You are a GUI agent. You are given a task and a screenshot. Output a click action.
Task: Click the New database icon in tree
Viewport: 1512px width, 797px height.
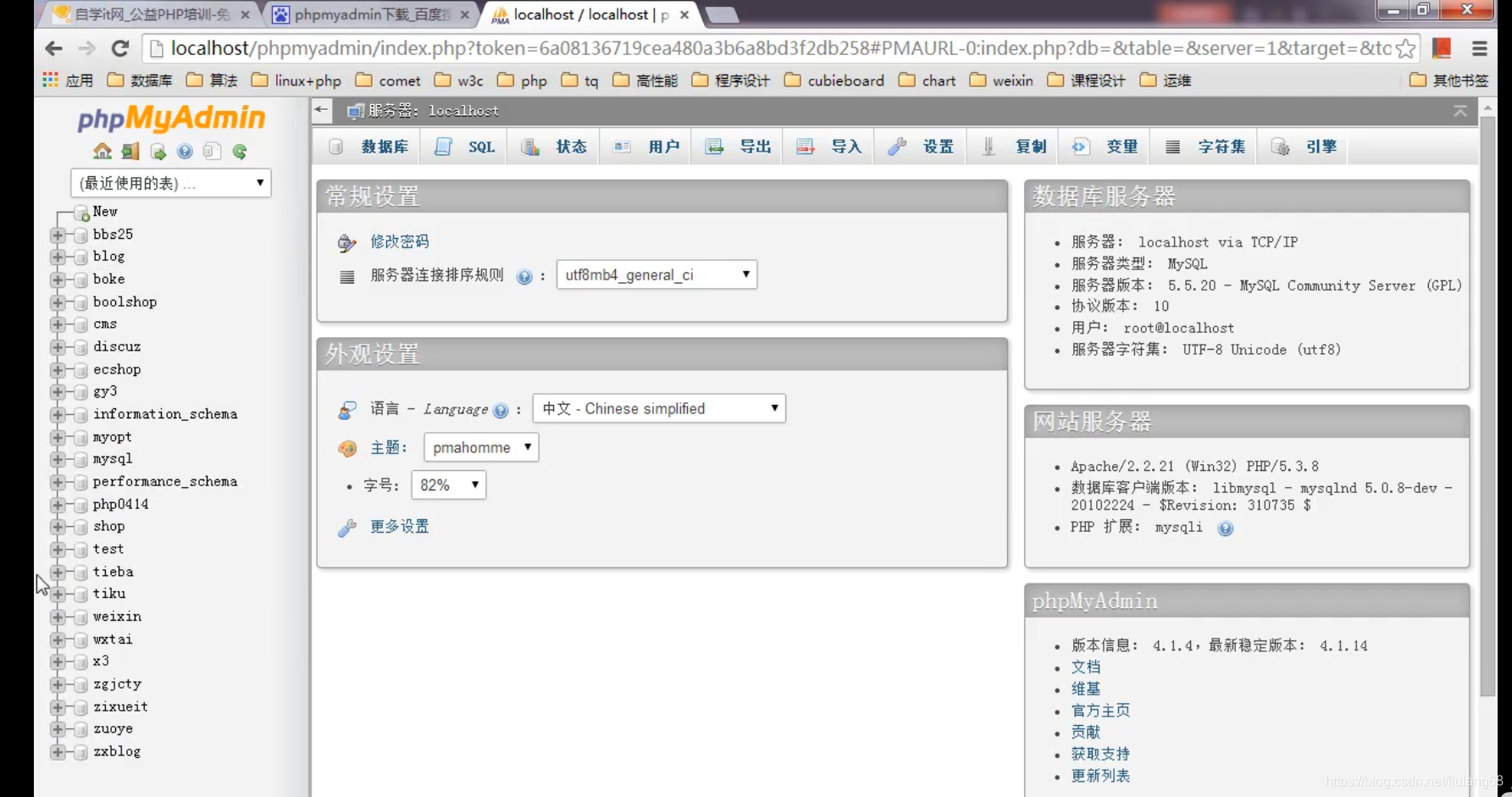[x=81, y=212]
